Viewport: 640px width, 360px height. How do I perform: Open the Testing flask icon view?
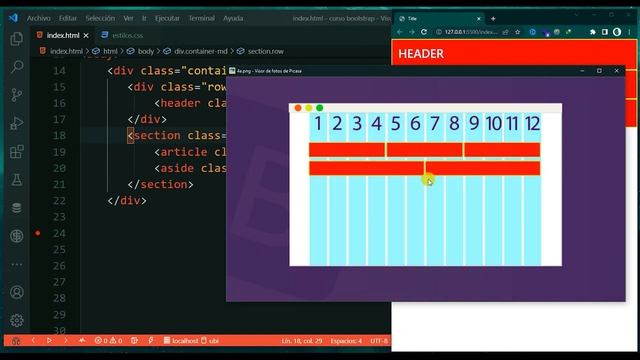(17, 180)
